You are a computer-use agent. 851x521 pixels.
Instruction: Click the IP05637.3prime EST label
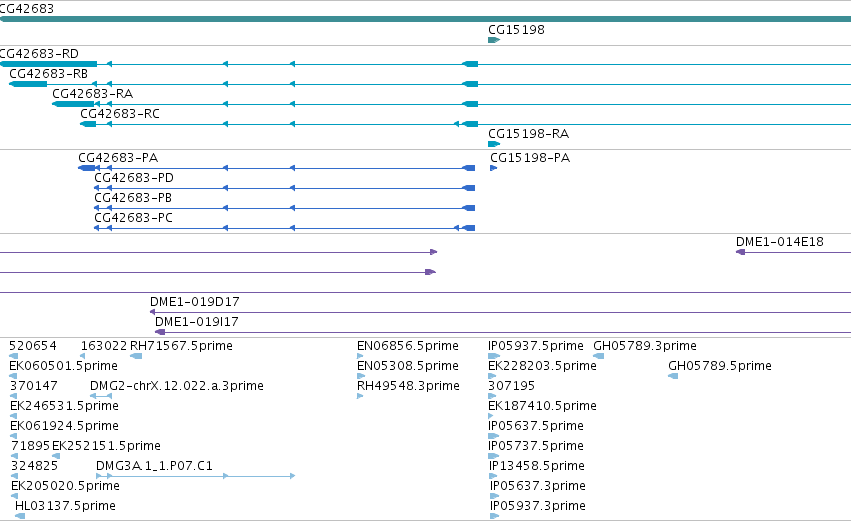point(537,487)
